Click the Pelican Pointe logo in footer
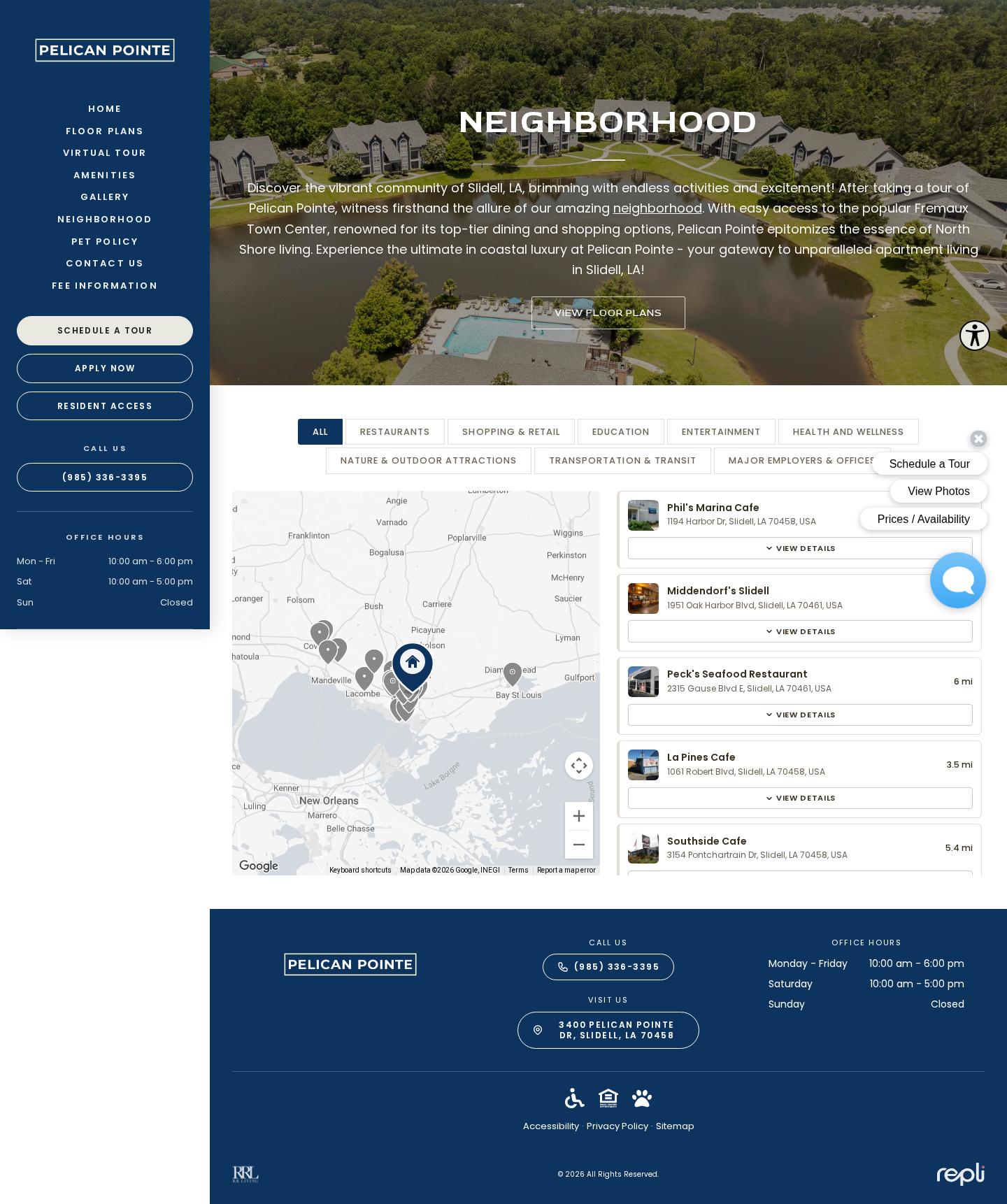The image size is (1007, 1204). 350,964
